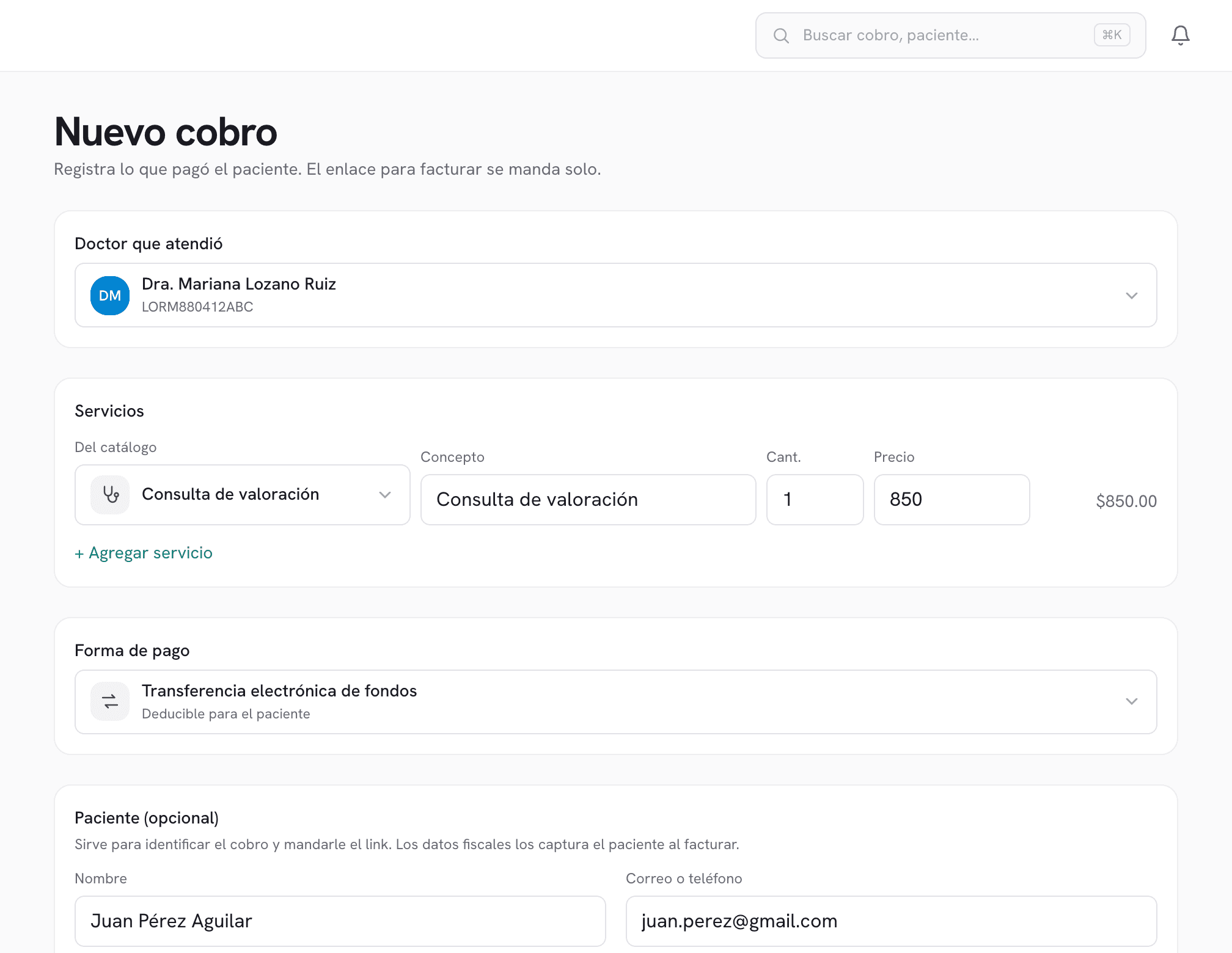Click the $850.00 line total
Image resolution: width=1232 pixels, height=953 pixels.
click(x=1126, y=502)
